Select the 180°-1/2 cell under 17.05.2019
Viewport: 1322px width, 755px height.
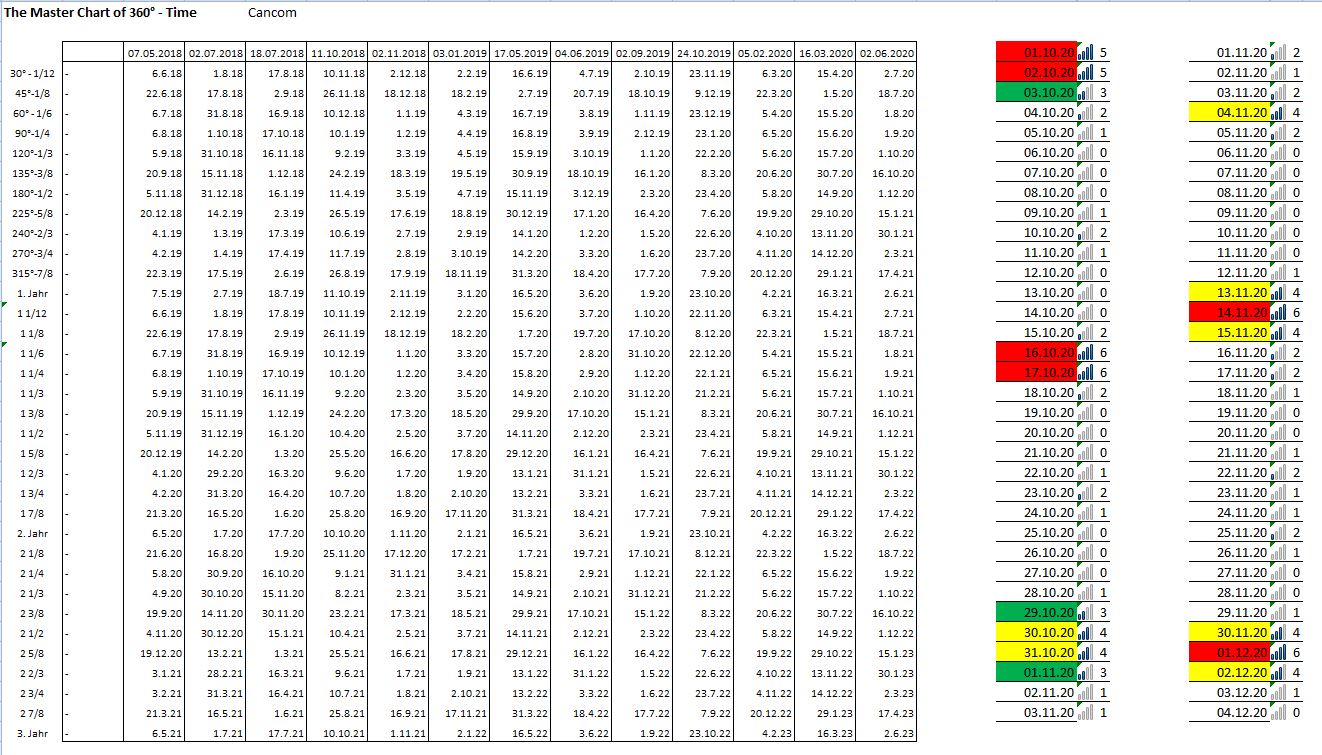click(520, 193)
